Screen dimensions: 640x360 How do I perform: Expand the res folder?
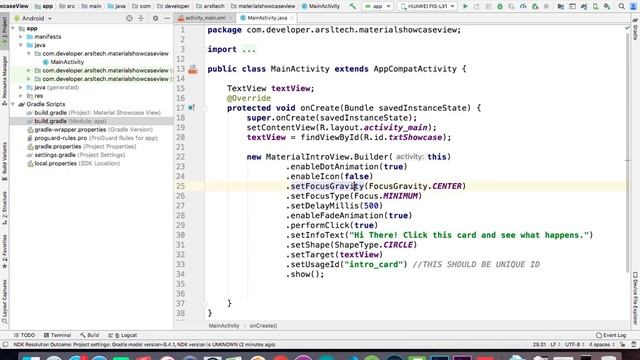click(x=21, y=96)
